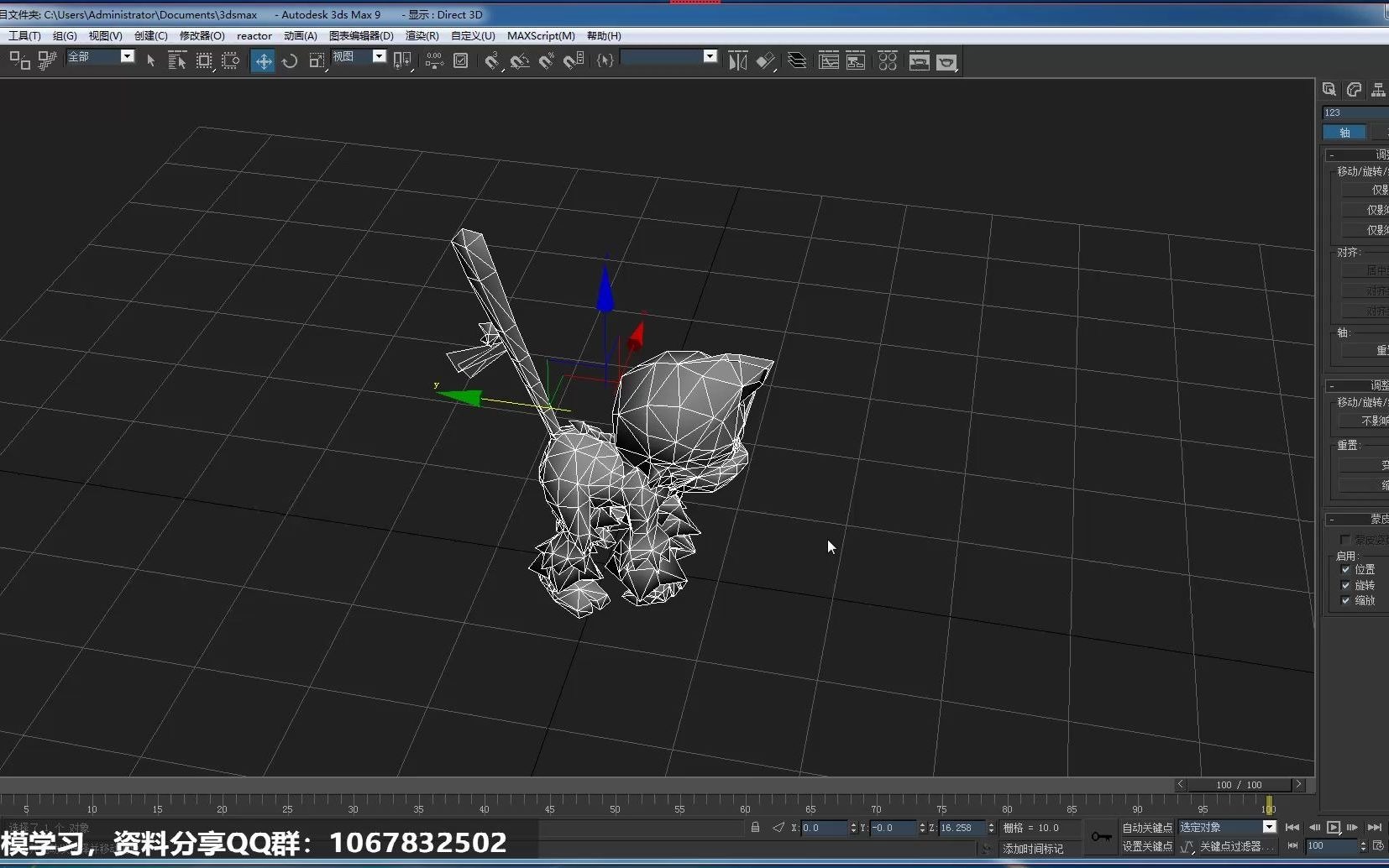Open the 全部 selection filter dropdown
Screen dimensions: 1389x868
pyautogui.click(x=127, y=56)
